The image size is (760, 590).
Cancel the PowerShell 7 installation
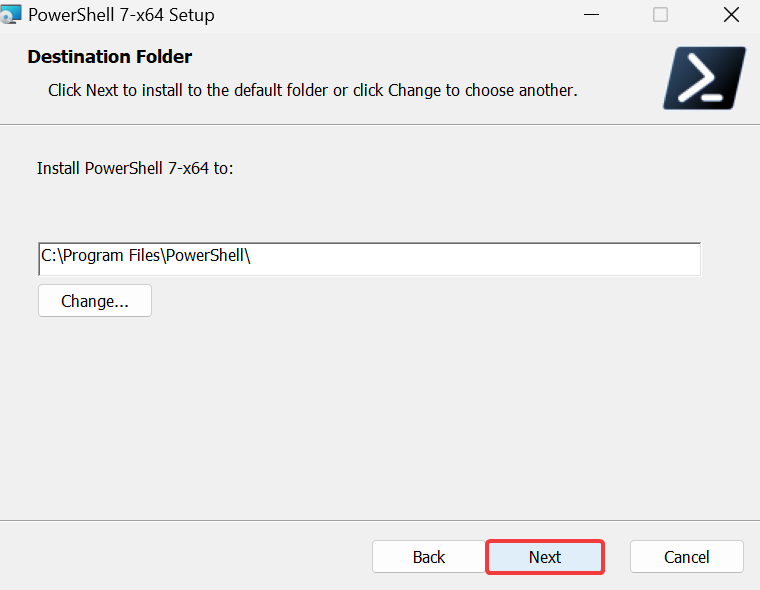click(686, 557)
